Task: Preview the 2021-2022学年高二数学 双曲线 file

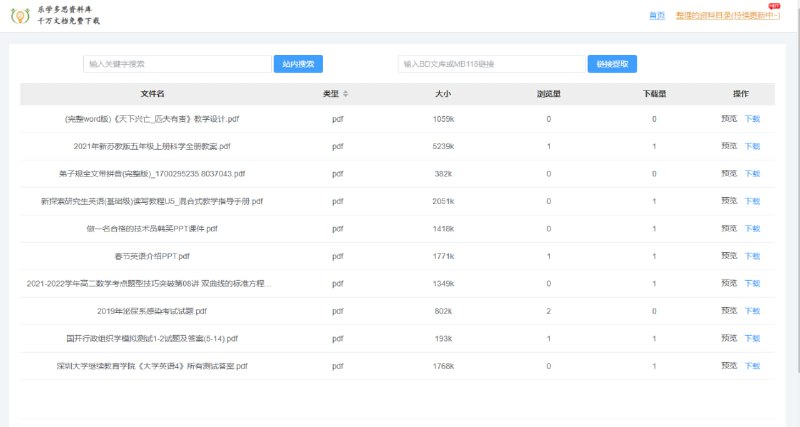Action: pos(728,284)
